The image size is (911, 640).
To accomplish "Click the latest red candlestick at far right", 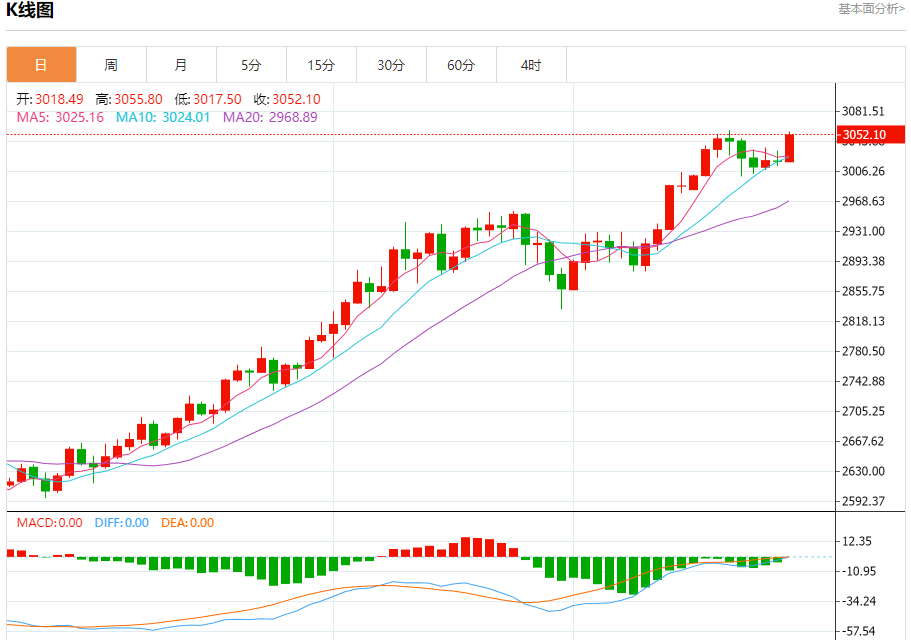I will (789, 147).
